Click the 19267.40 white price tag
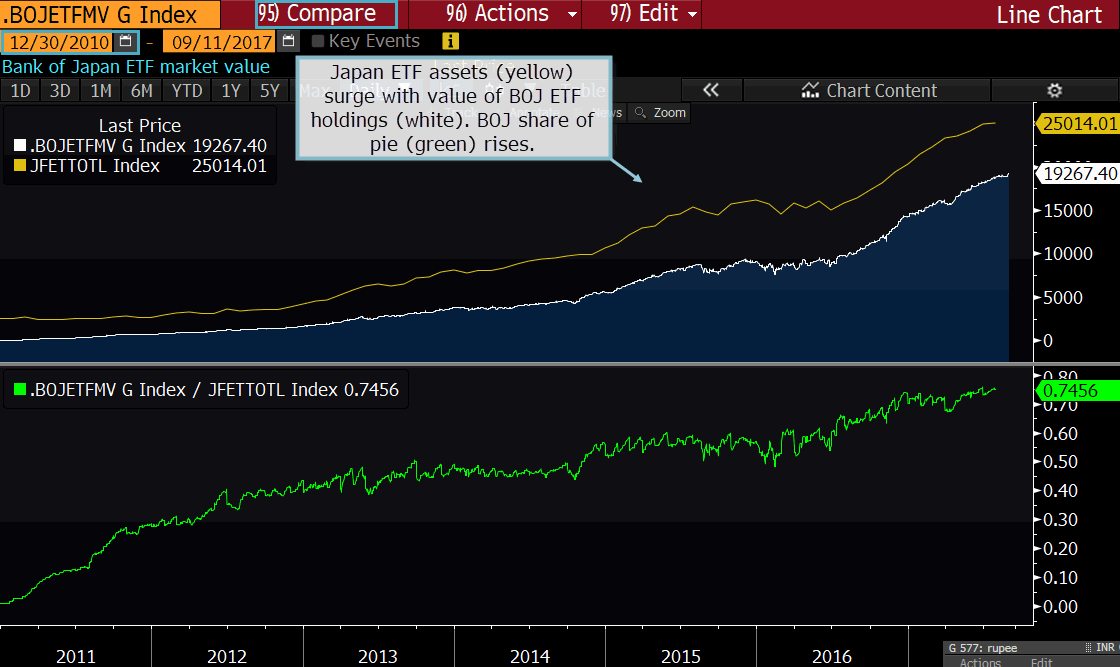The width and height of the screenshot is (1120, 667). coord(1078,174)
